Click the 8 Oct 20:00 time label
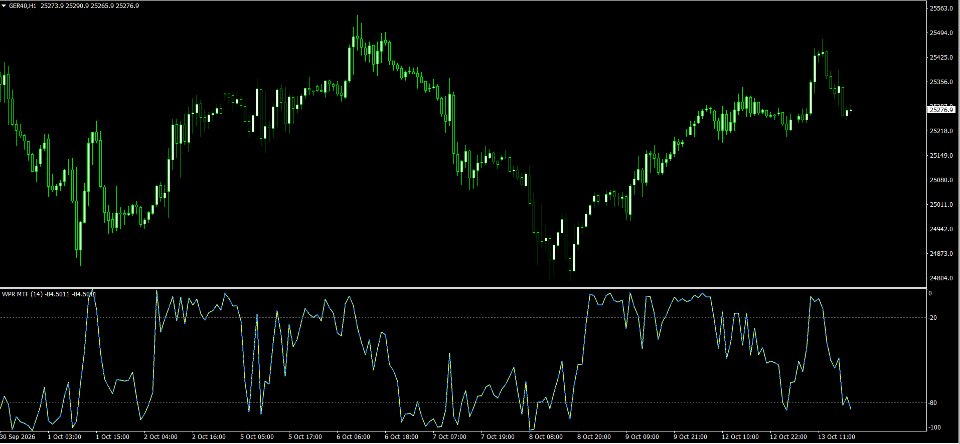The height and width of the screenshot is (444, 960). pos(592,437)
